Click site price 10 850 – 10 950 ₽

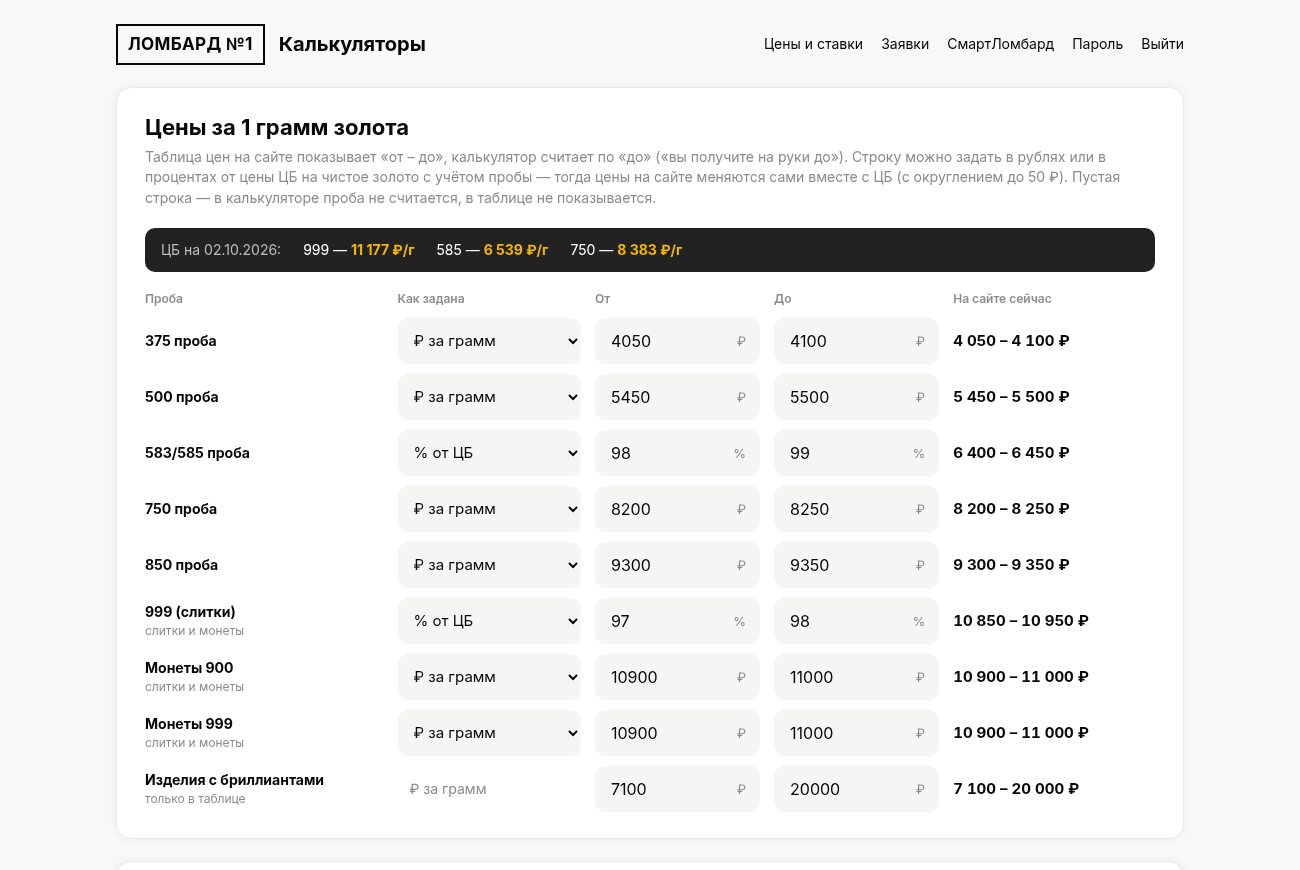coord(1021,621)
